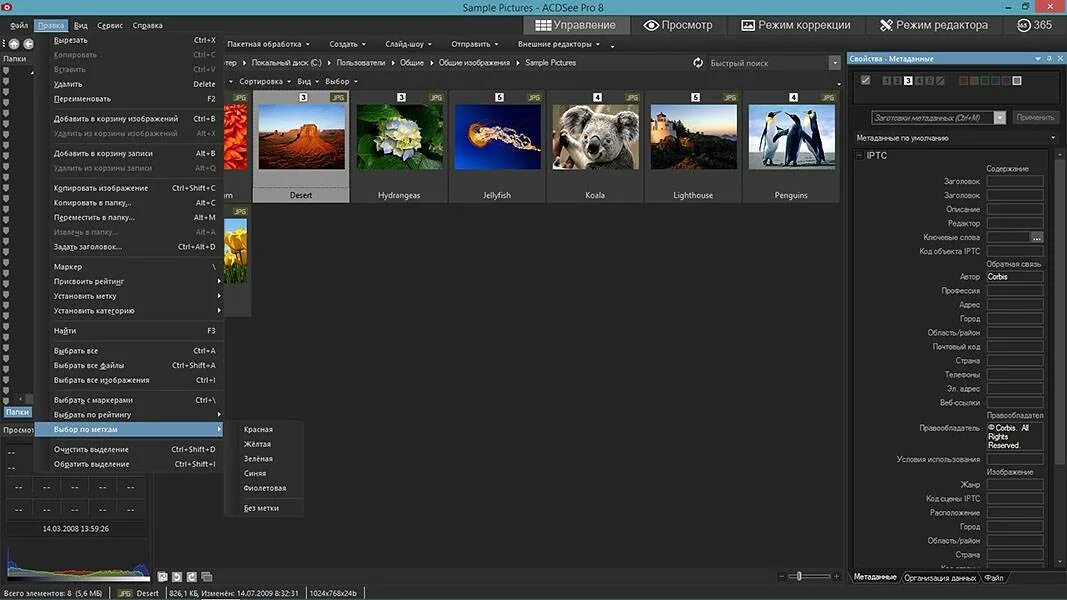Open the quick search dropdown arrow

[x=835, y=63]
